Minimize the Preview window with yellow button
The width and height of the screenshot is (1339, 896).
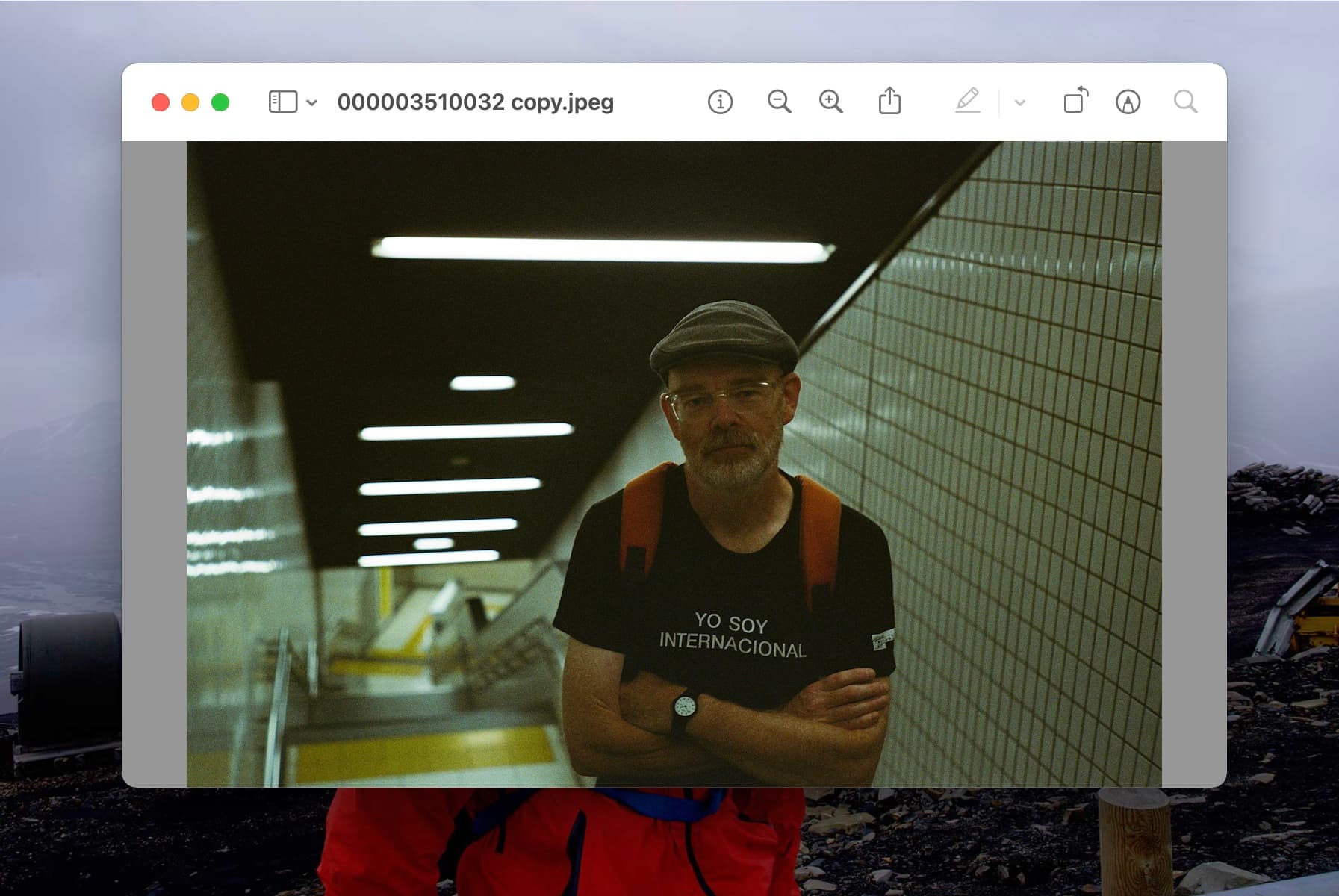tap(190, 102)
